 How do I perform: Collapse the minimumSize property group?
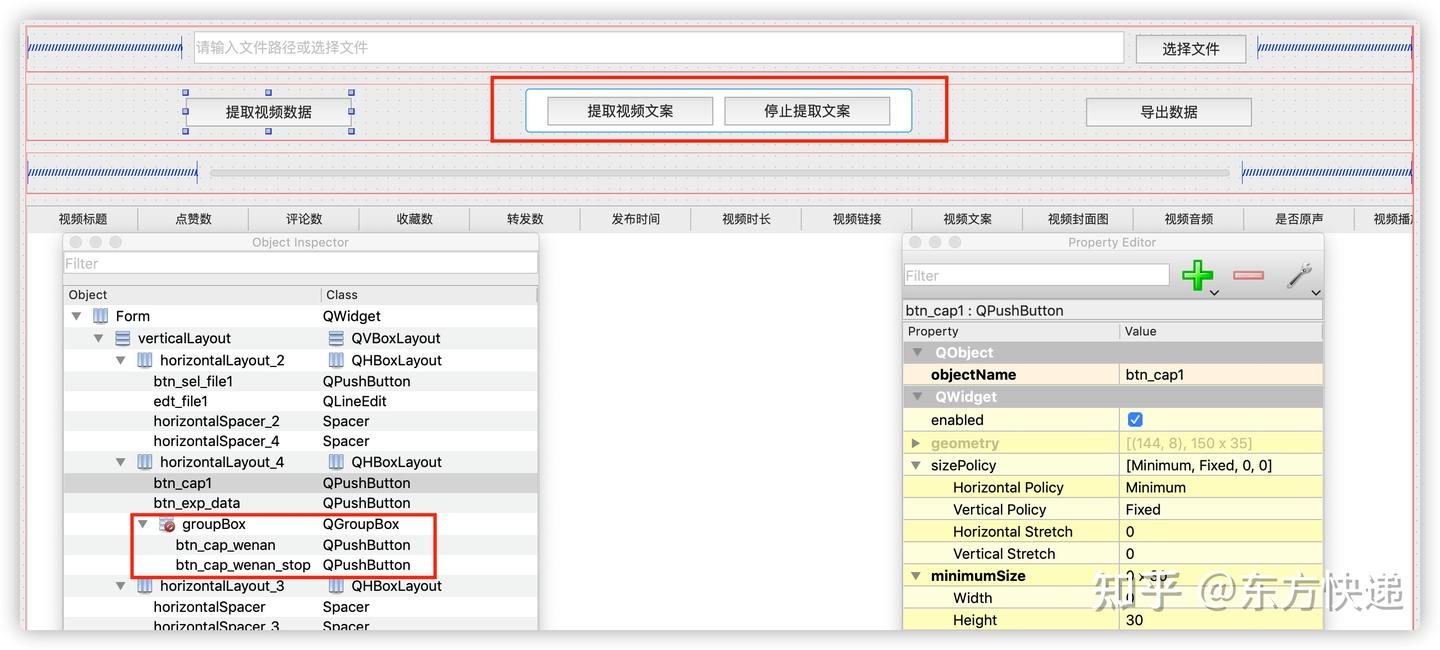click(916, 575)
